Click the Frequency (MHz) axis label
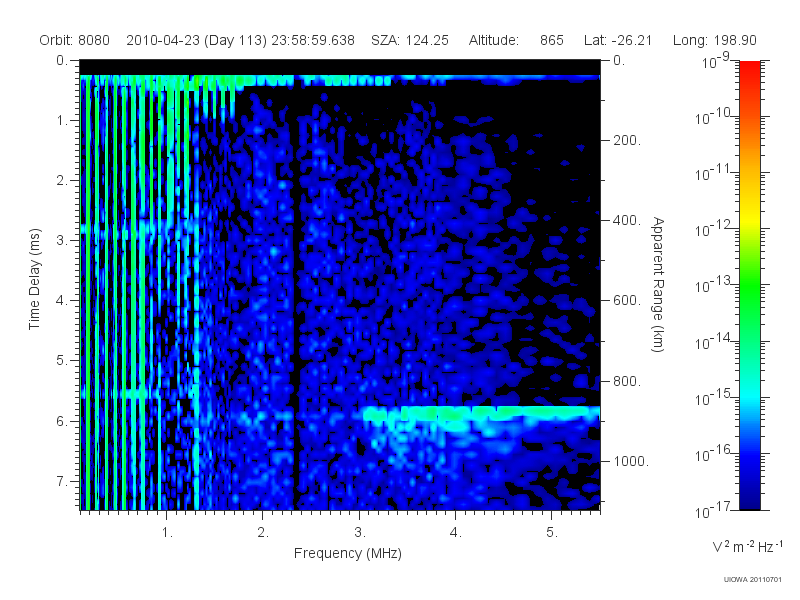Screen dimensions: 800x600 click(x=347, y=554)
